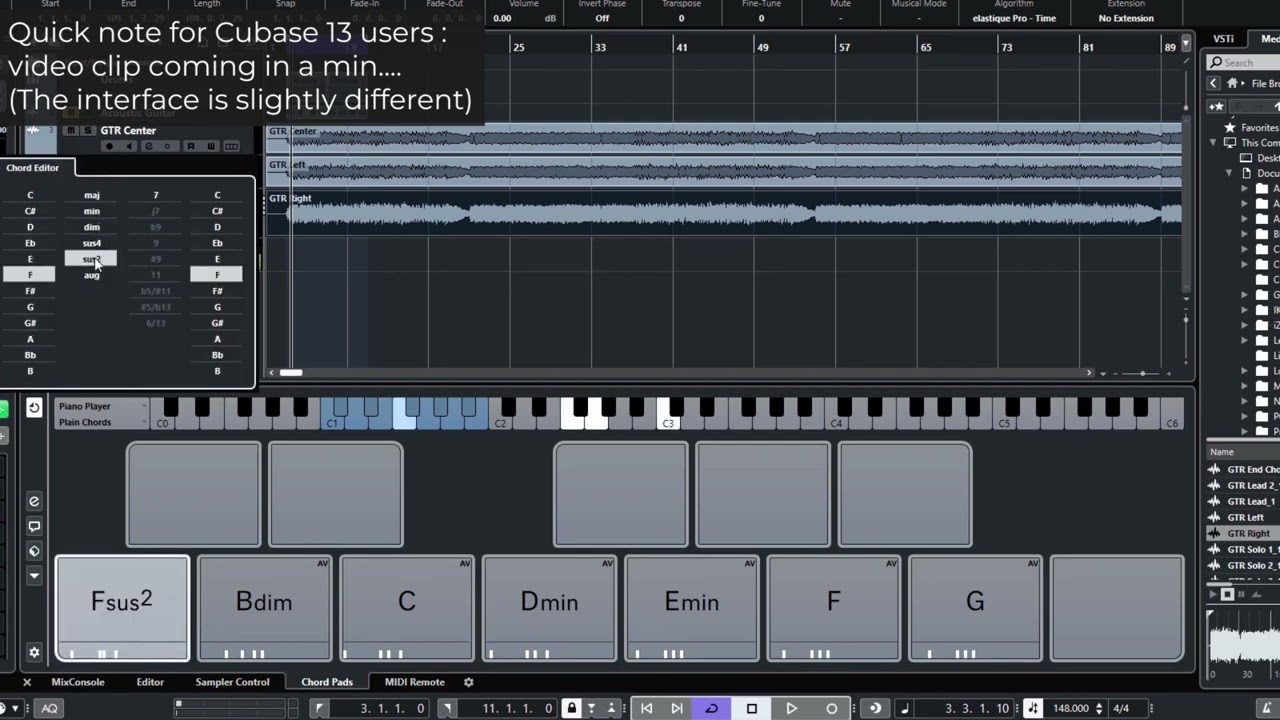Click the time format note icon
This screenshot has height=720, width=1280.
click(x=905, y=708)
